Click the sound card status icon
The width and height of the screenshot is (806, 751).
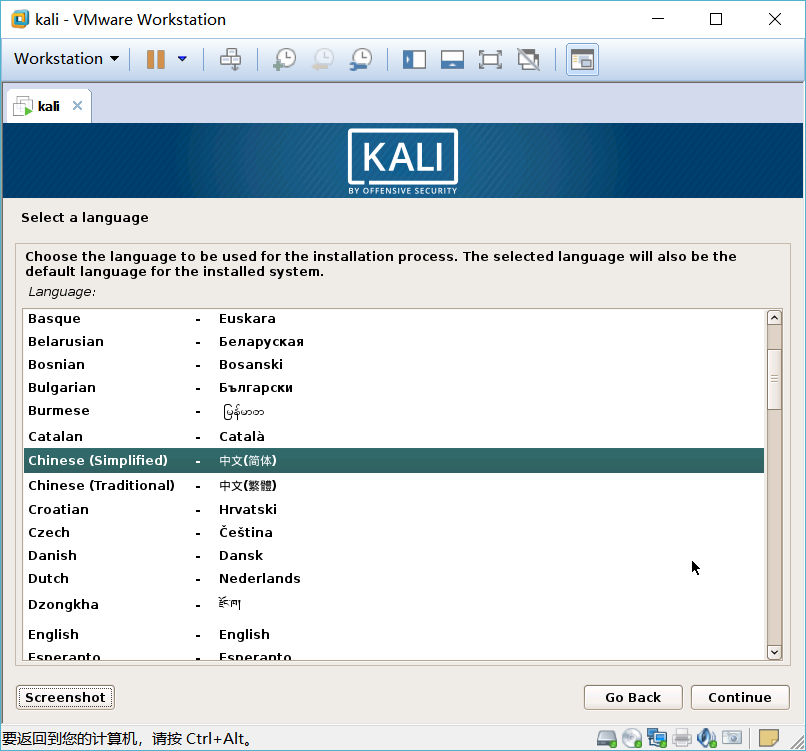click(707, 739)
